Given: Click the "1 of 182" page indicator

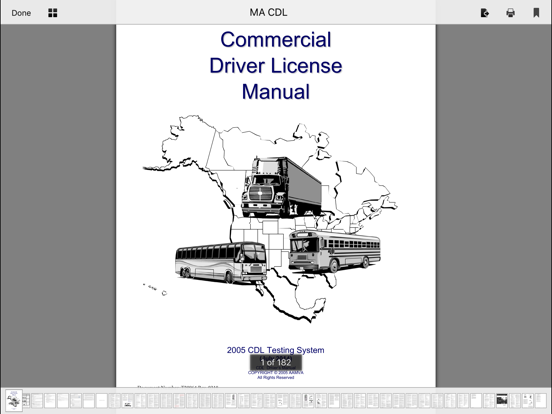Looking at the screenshot, I should tap(276, 362).
